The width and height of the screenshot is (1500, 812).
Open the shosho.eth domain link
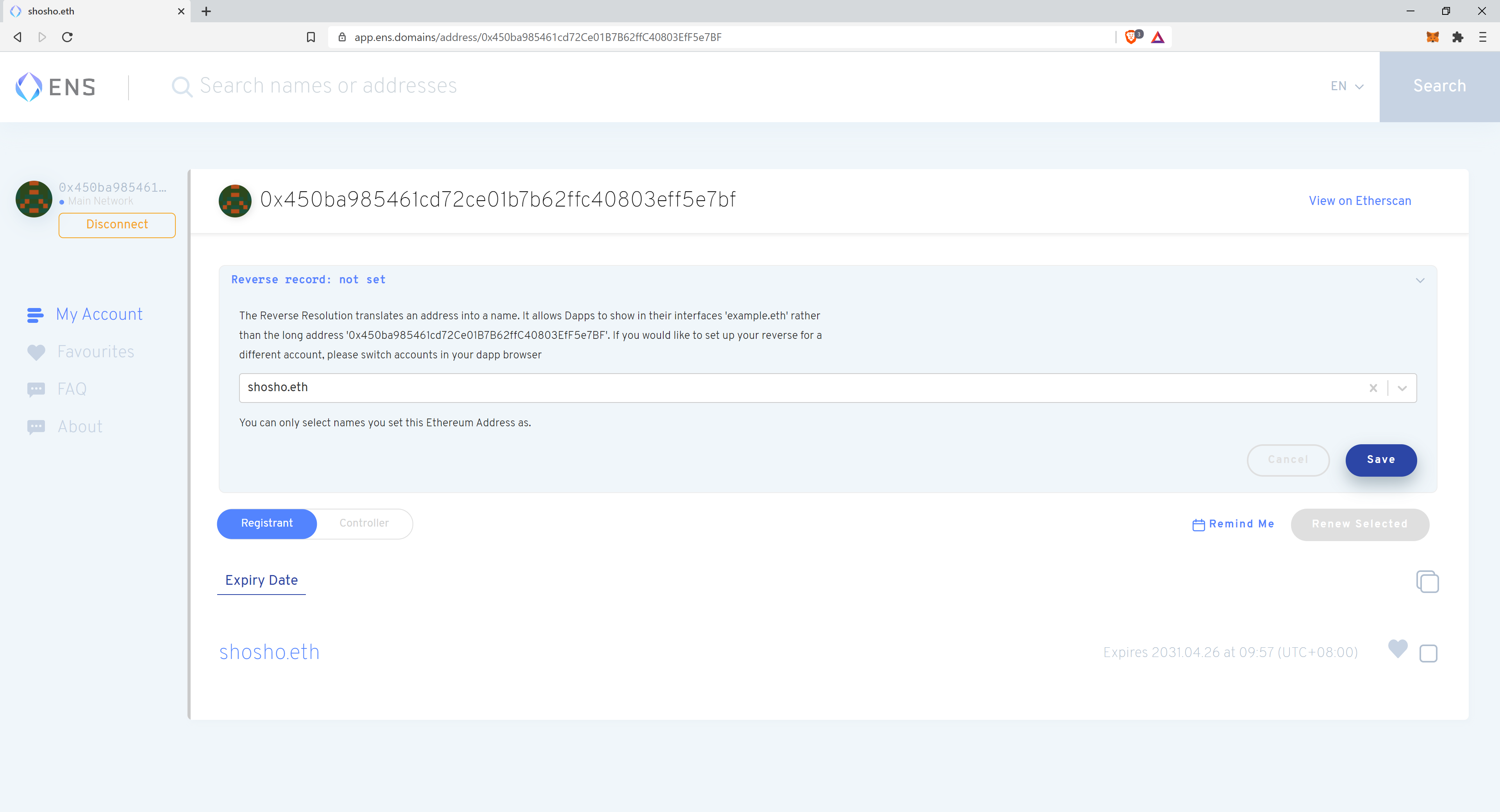point(269,652)
